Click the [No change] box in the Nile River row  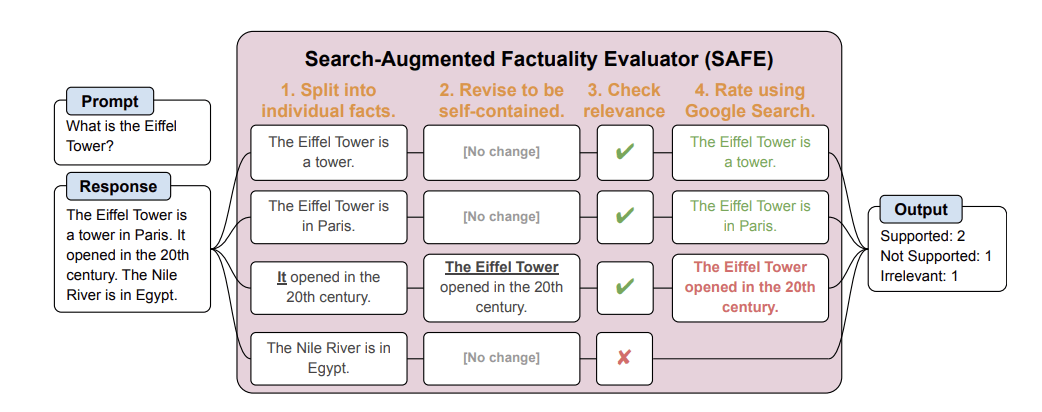(x=501, y=358)
